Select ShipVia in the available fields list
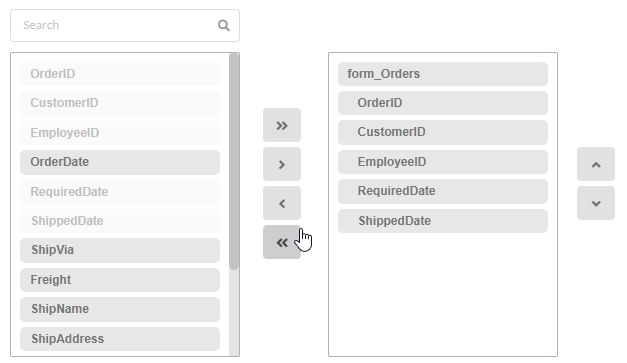 (x=120, y=250)
